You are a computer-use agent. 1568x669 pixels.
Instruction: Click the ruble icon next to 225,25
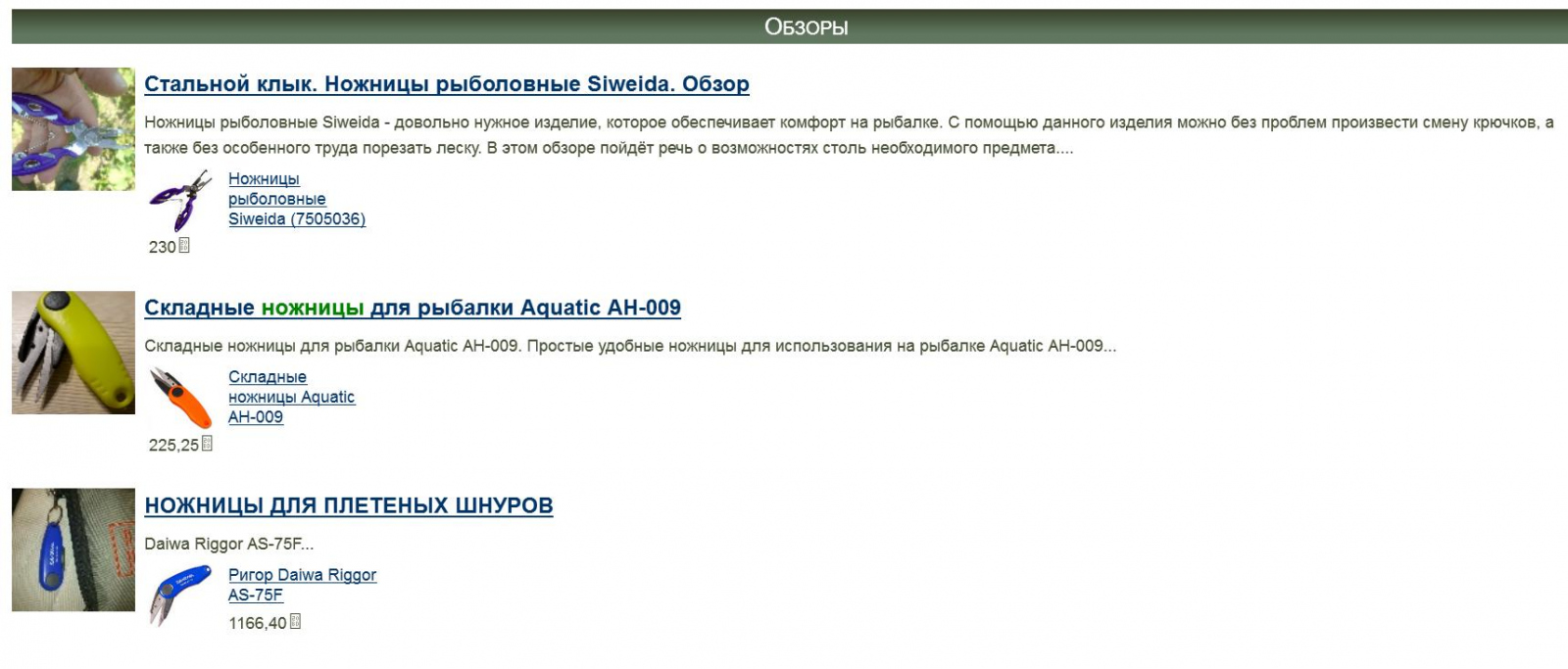coord(207,444)
